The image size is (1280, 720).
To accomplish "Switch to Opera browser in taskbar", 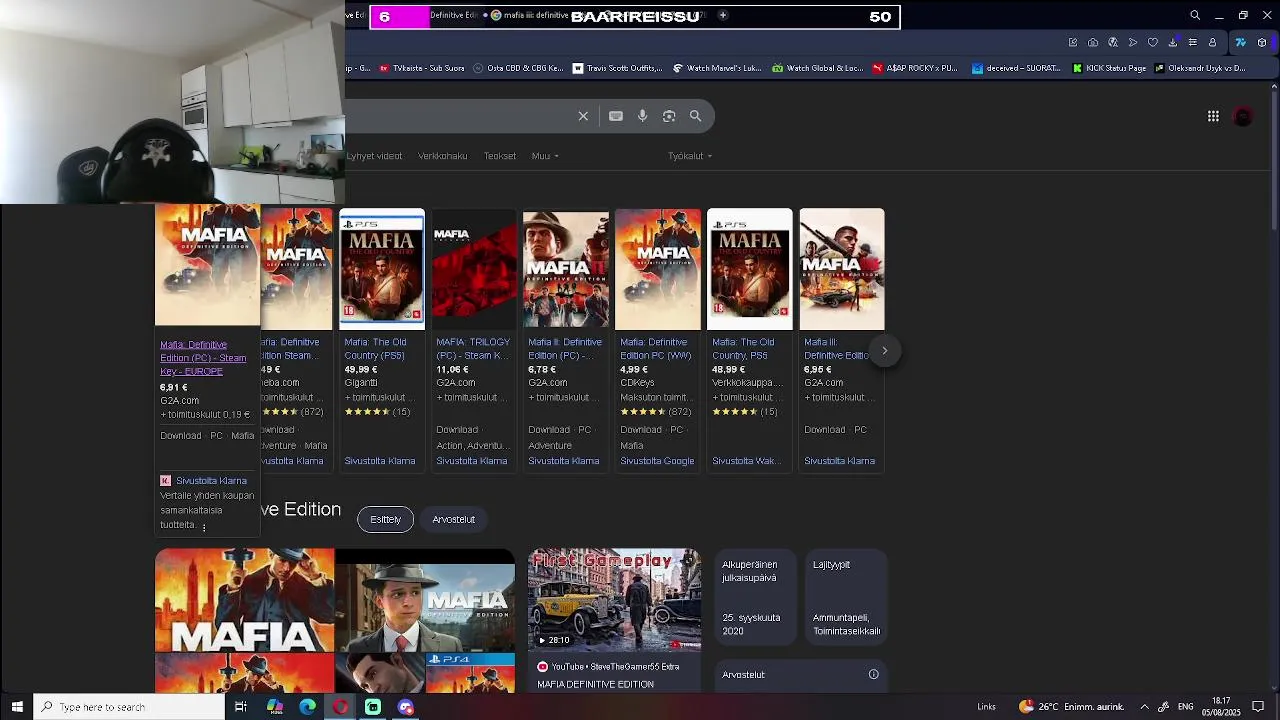I will pos(340,707).
